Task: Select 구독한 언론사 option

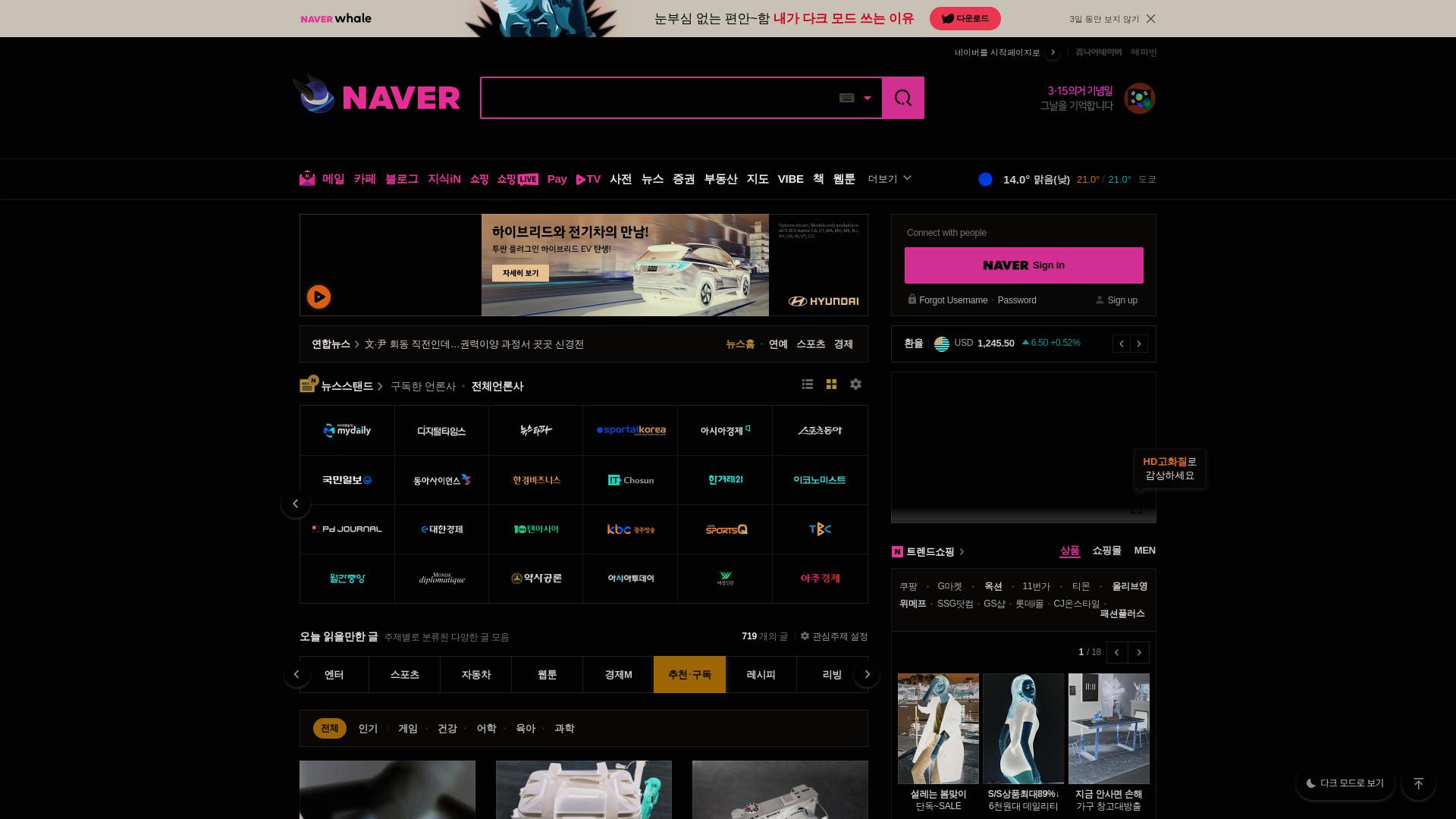Action: (x=423, y=387)
